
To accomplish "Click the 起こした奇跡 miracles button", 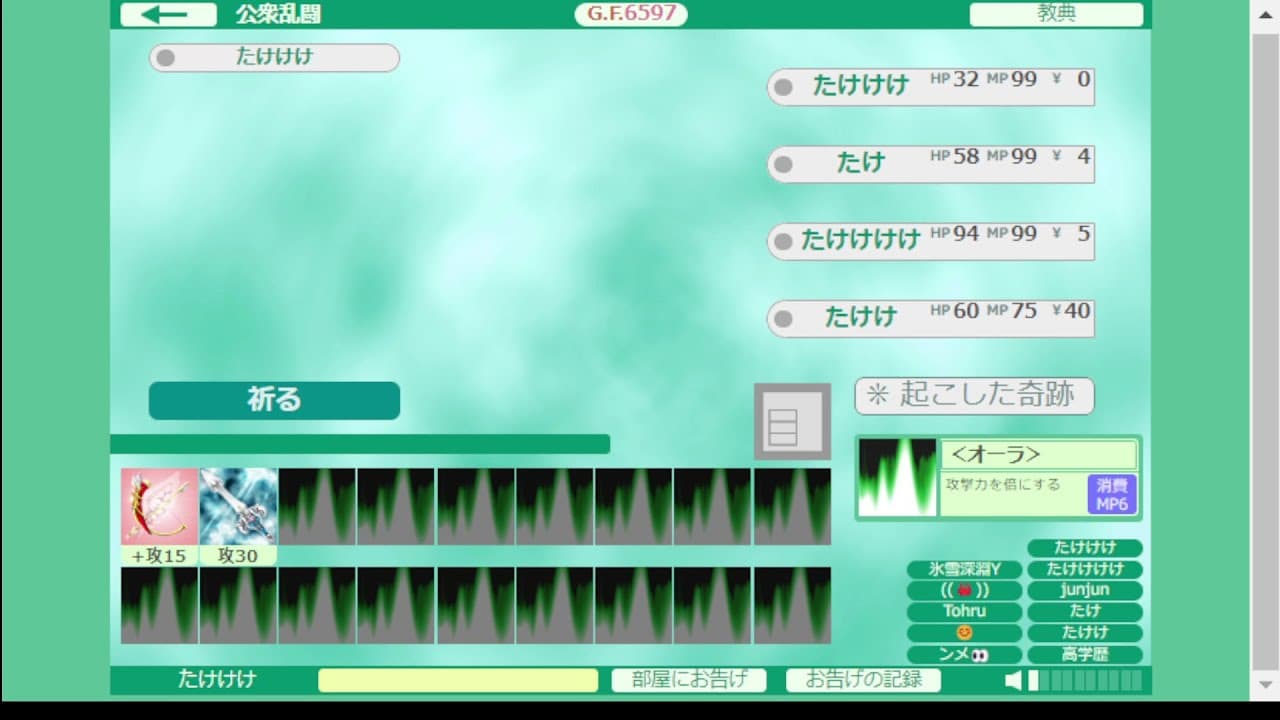I will point(974,395).
